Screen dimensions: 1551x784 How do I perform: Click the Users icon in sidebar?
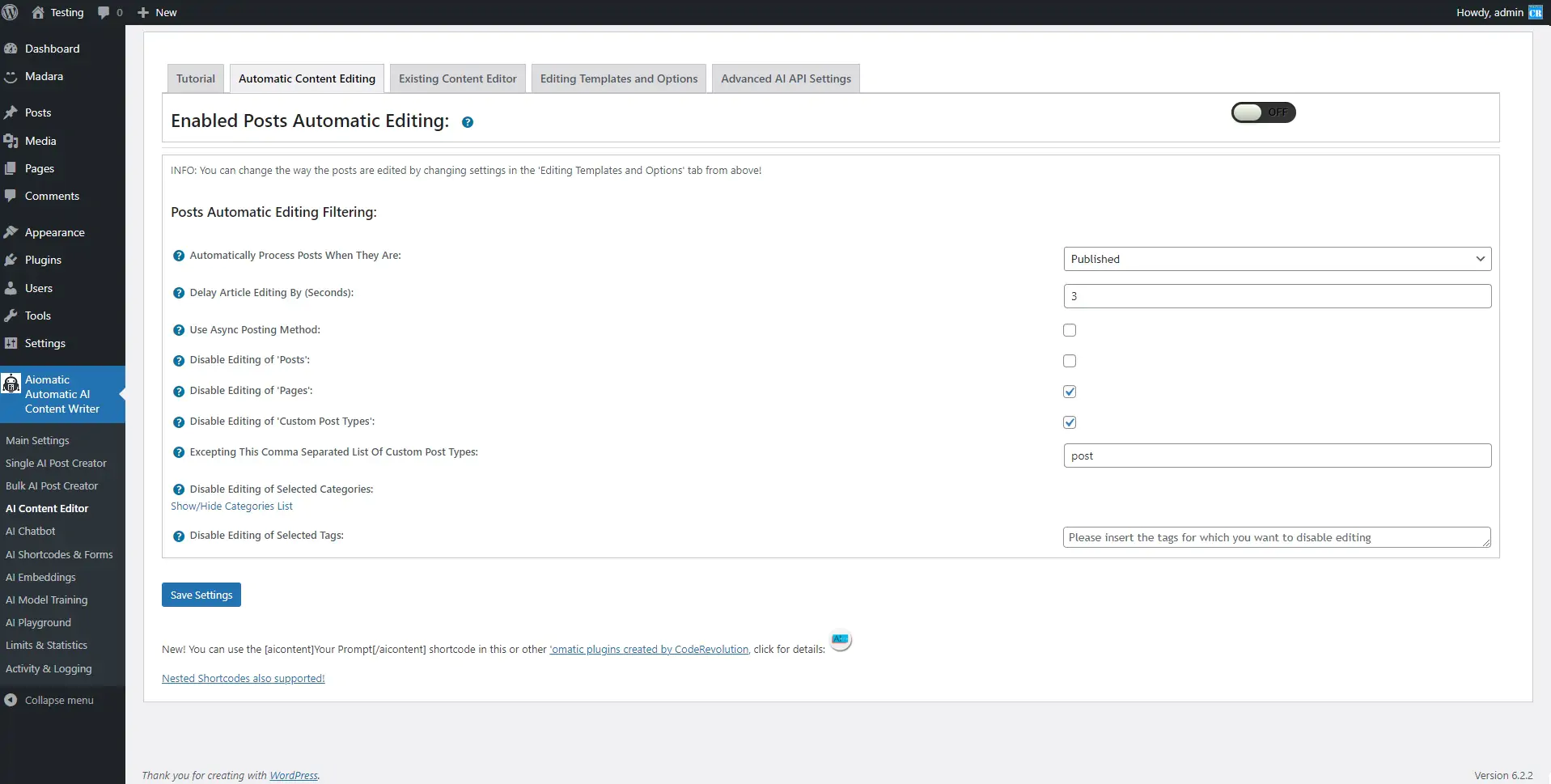tap(11, 288)
